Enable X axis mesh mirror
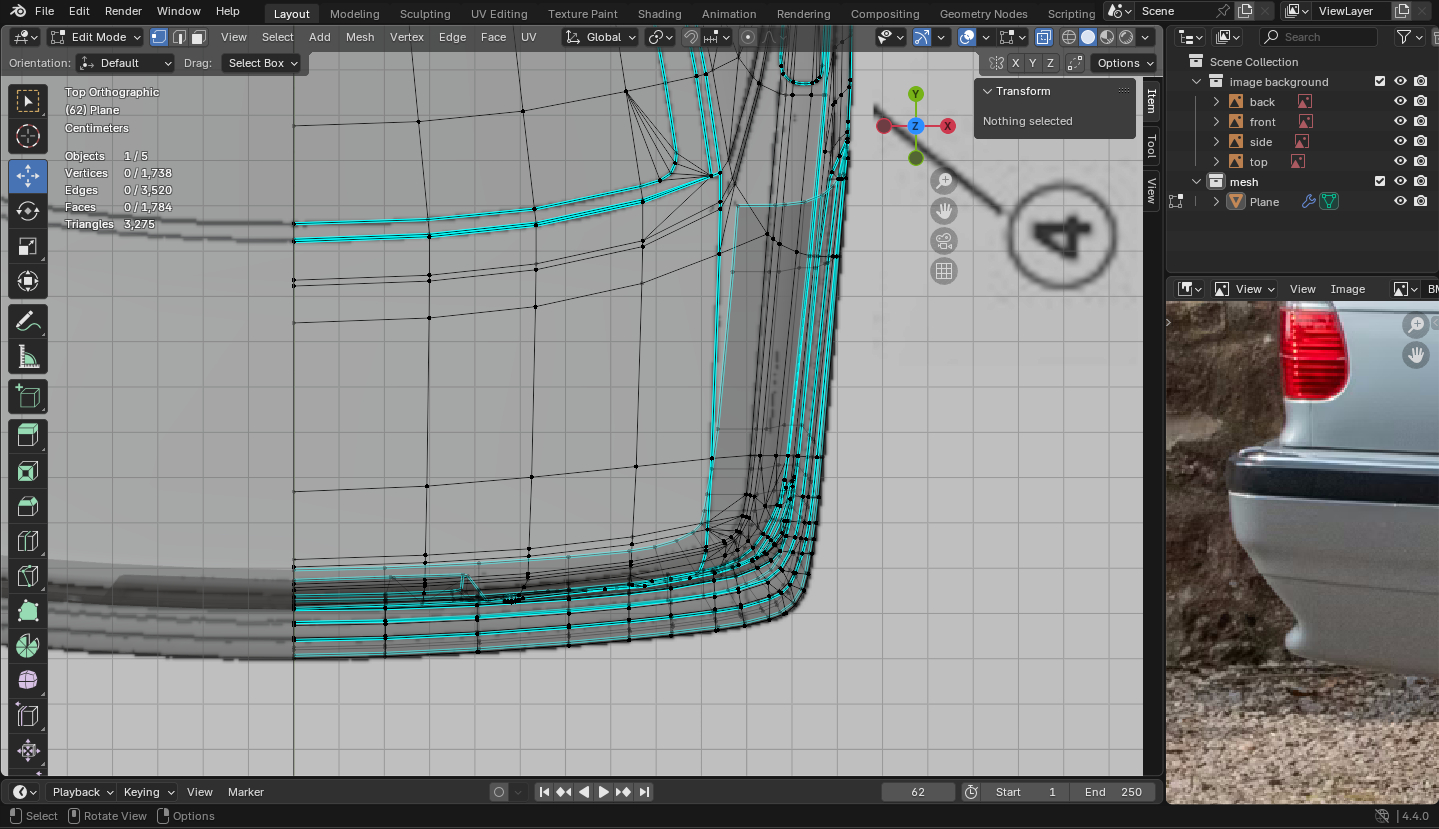Image resolution: width=1439 pixels, height=829 pixels. (1016, 63)
